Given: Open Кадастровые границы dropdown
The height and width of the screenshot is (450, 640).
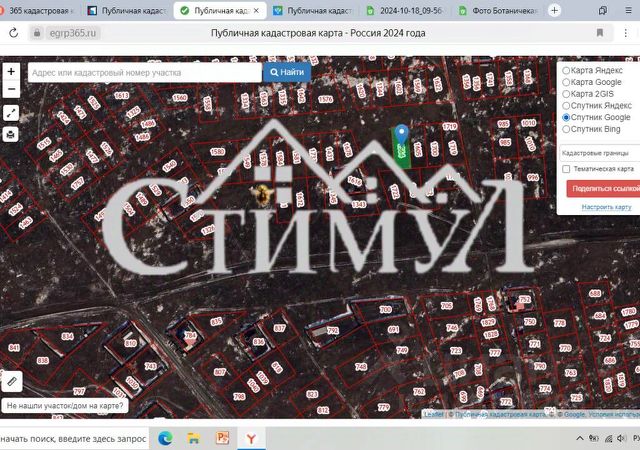Looking at the screenshot, I should coord(599,153).
